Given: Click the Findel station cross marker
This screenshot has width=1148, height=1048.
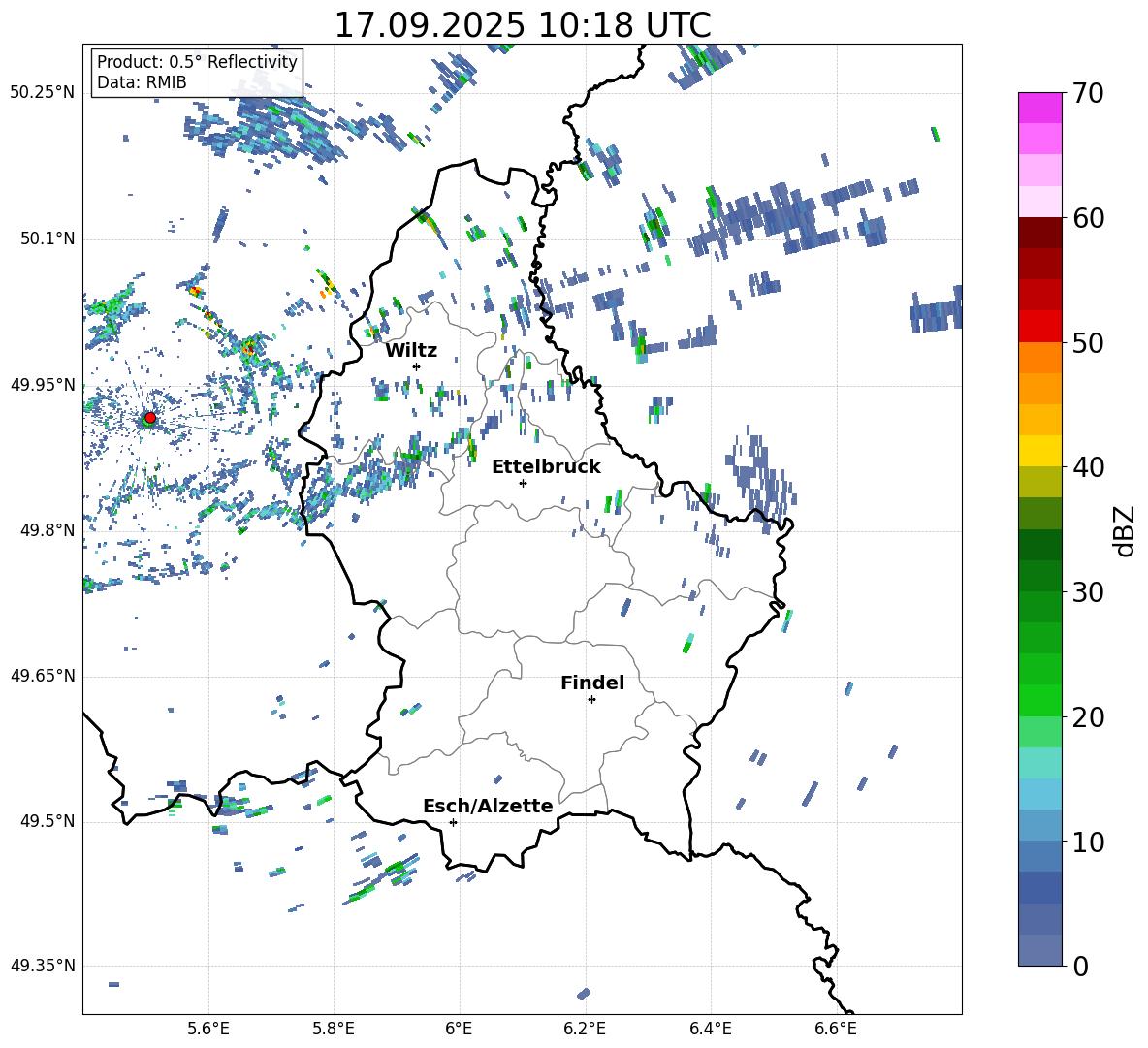Looking at the screenshot, I should point(591,700).
